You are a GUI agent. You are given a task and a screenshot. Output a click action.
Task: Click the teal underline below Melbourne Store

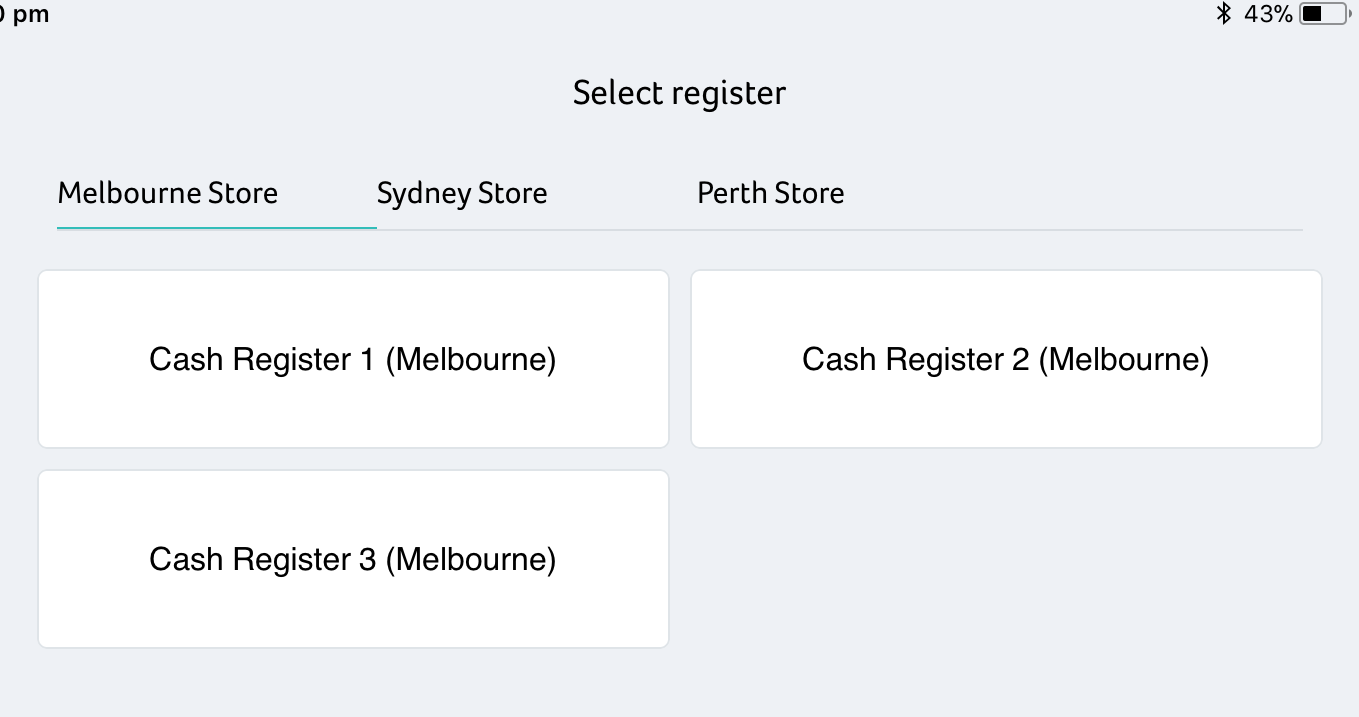[216, 228]
